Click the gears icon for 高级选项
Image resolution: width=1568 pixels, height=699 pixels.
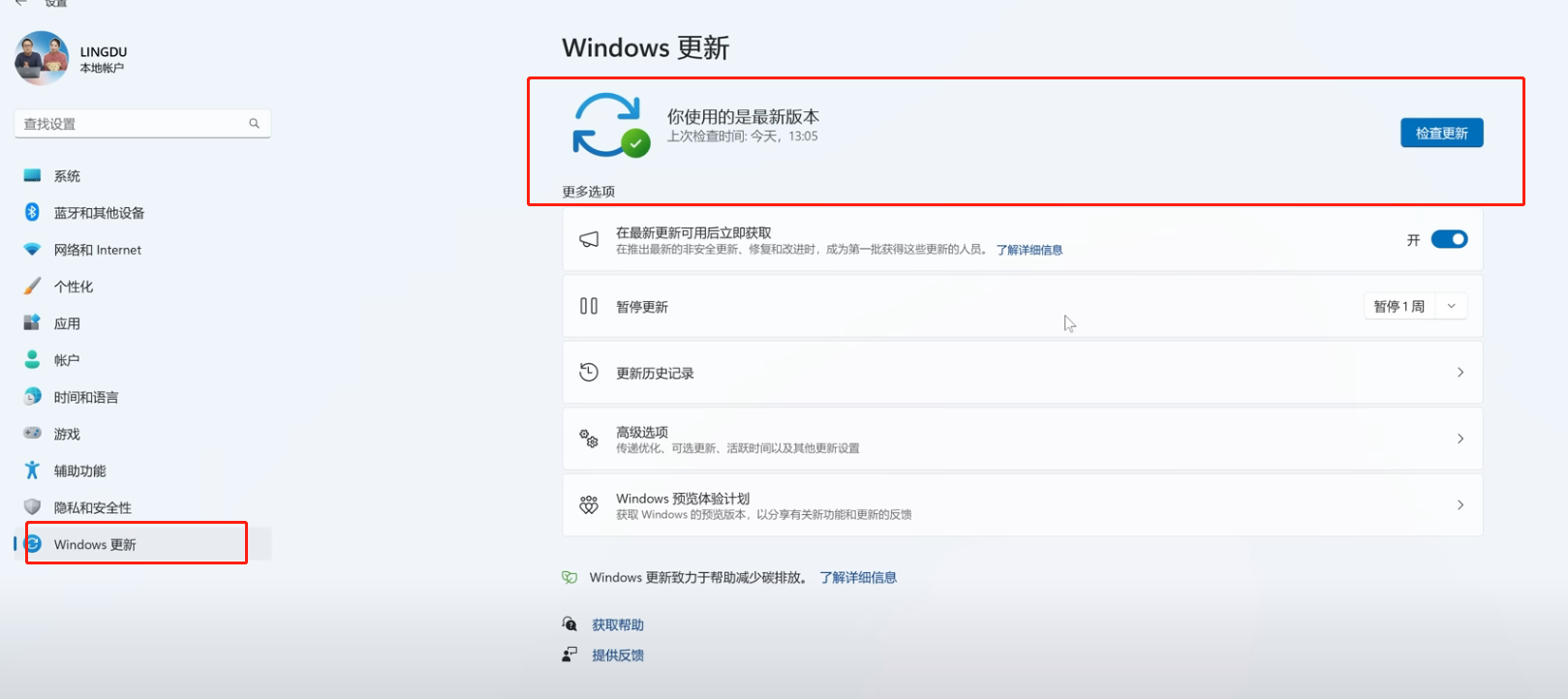tap(589, 439)
